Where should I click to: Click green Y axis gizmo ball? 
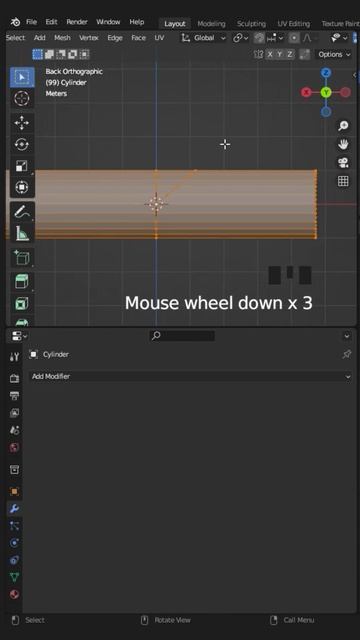click(x=326, y=92)
